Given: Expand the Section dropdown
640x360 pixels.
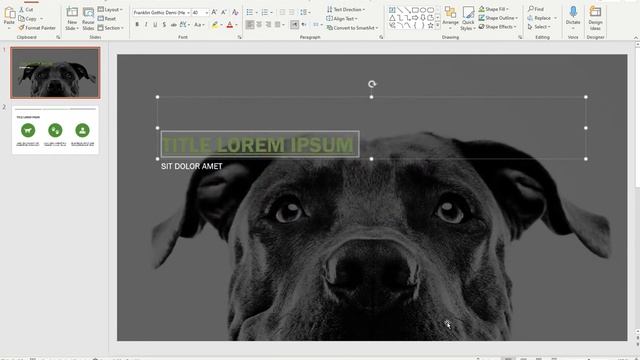Looking at the screenshot, I should click(111, 28).
